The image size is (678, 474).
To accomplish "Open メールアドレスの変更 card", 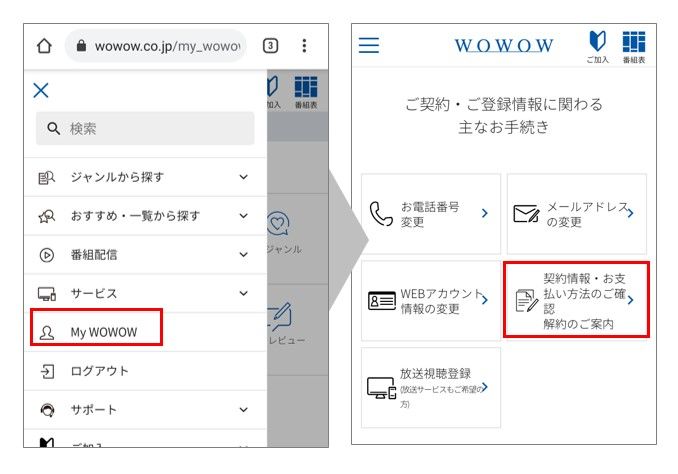I will [577, 214].
